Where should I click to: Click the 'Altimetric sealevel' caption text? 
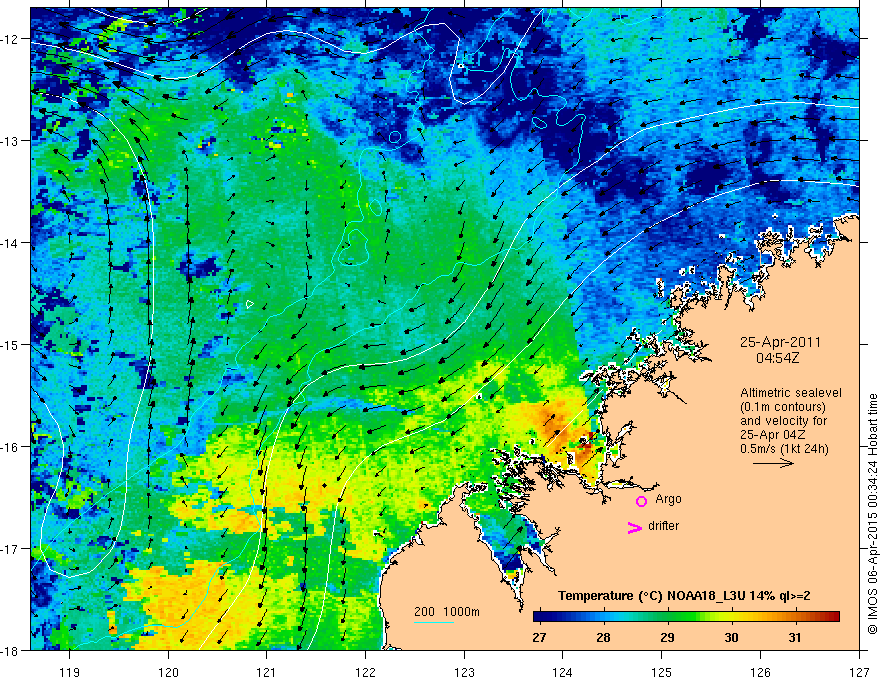pos(791,393)
